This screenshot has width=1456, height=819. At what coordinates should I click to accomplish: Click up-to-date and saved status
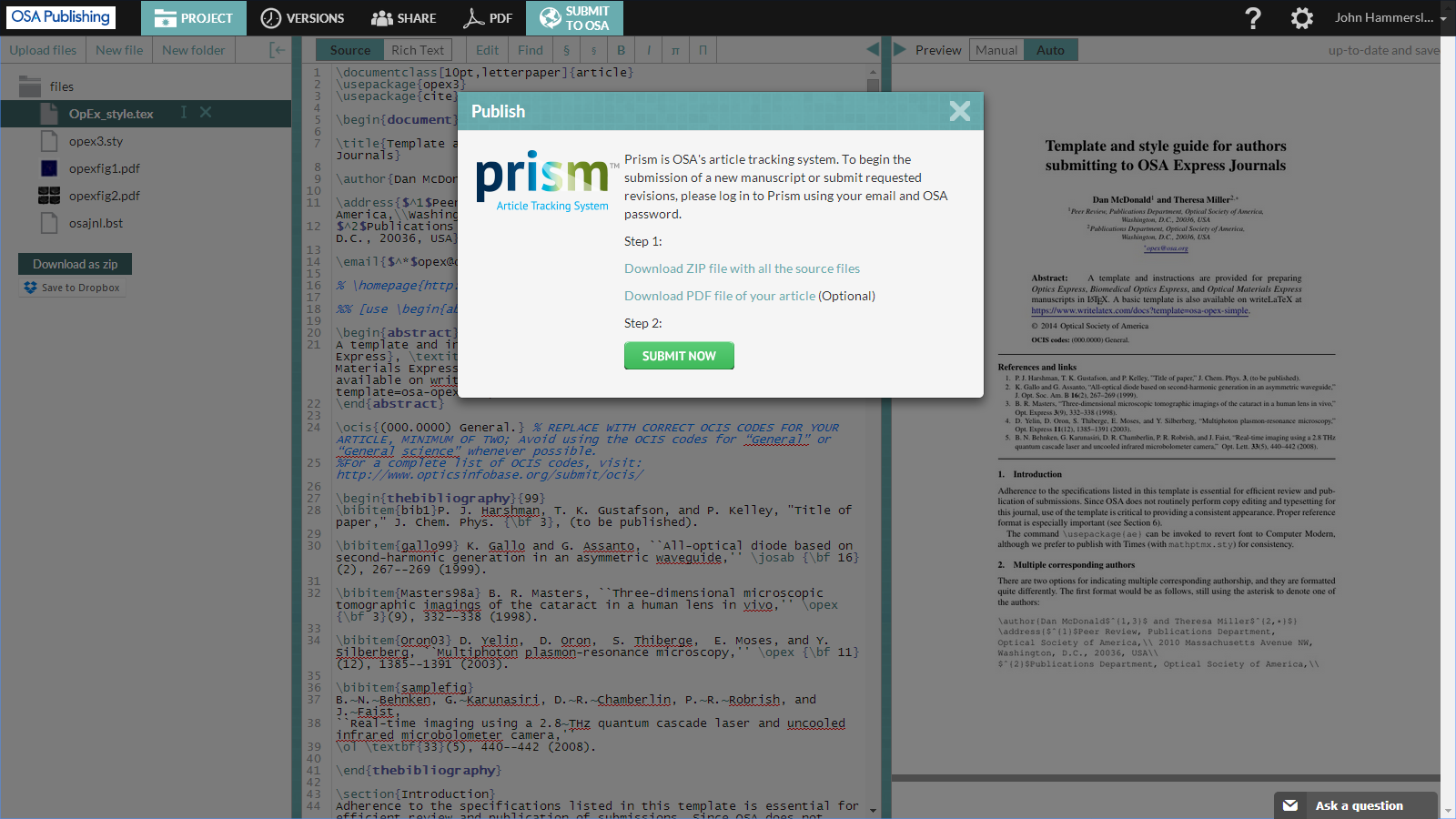point(1384,50)
